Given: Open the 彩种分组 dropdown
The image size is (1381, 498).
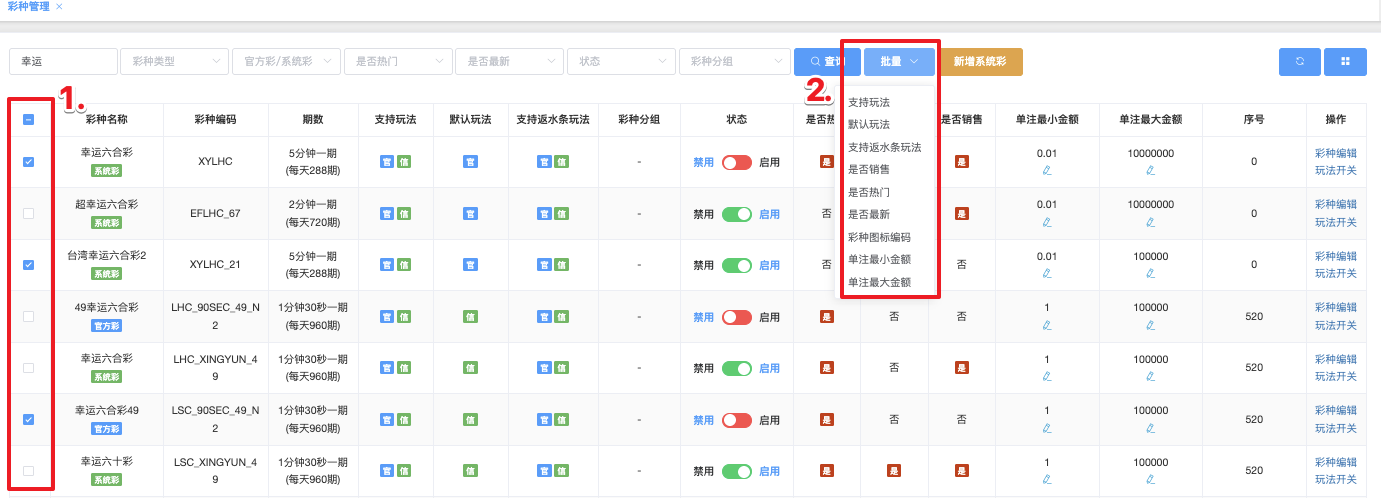Looking at the screenshot, I should [734, 61].
